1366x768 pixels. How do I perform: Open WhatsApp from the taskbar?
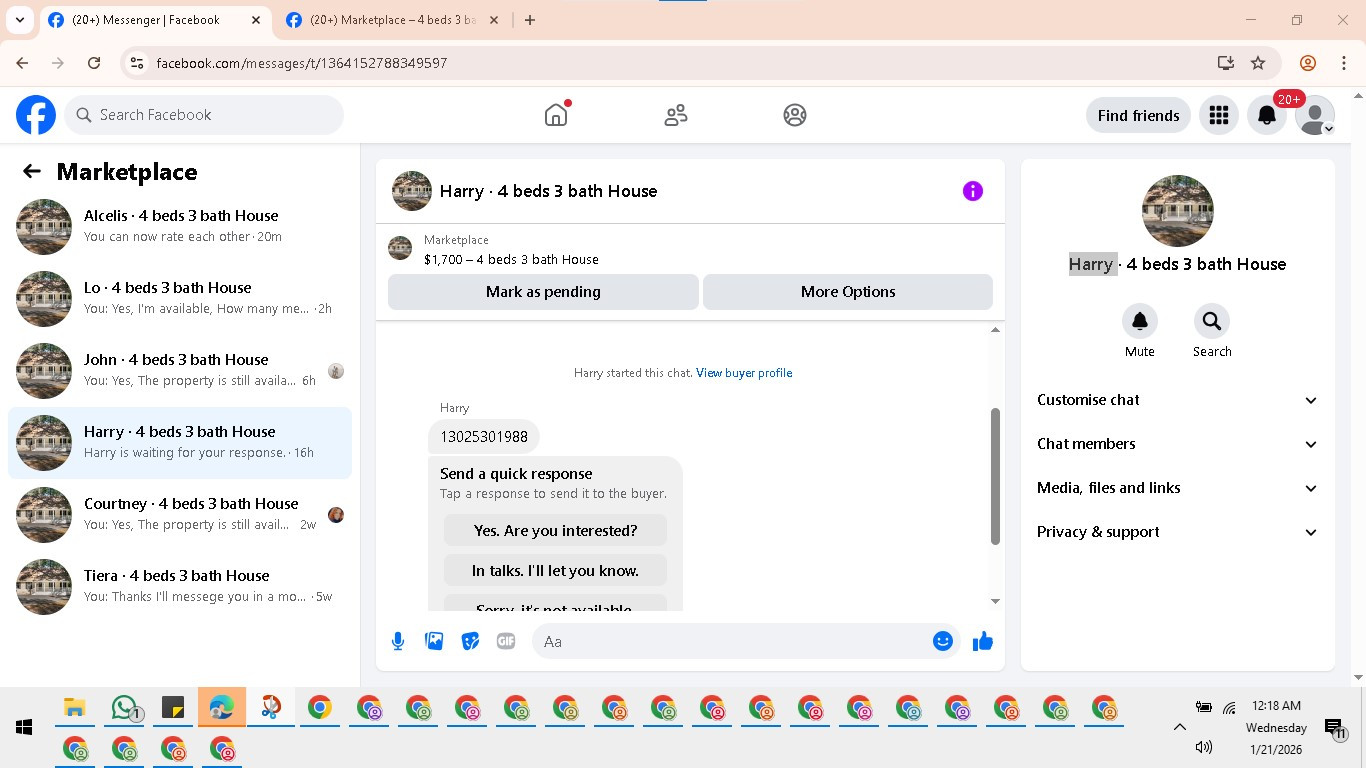coord(124,708)
